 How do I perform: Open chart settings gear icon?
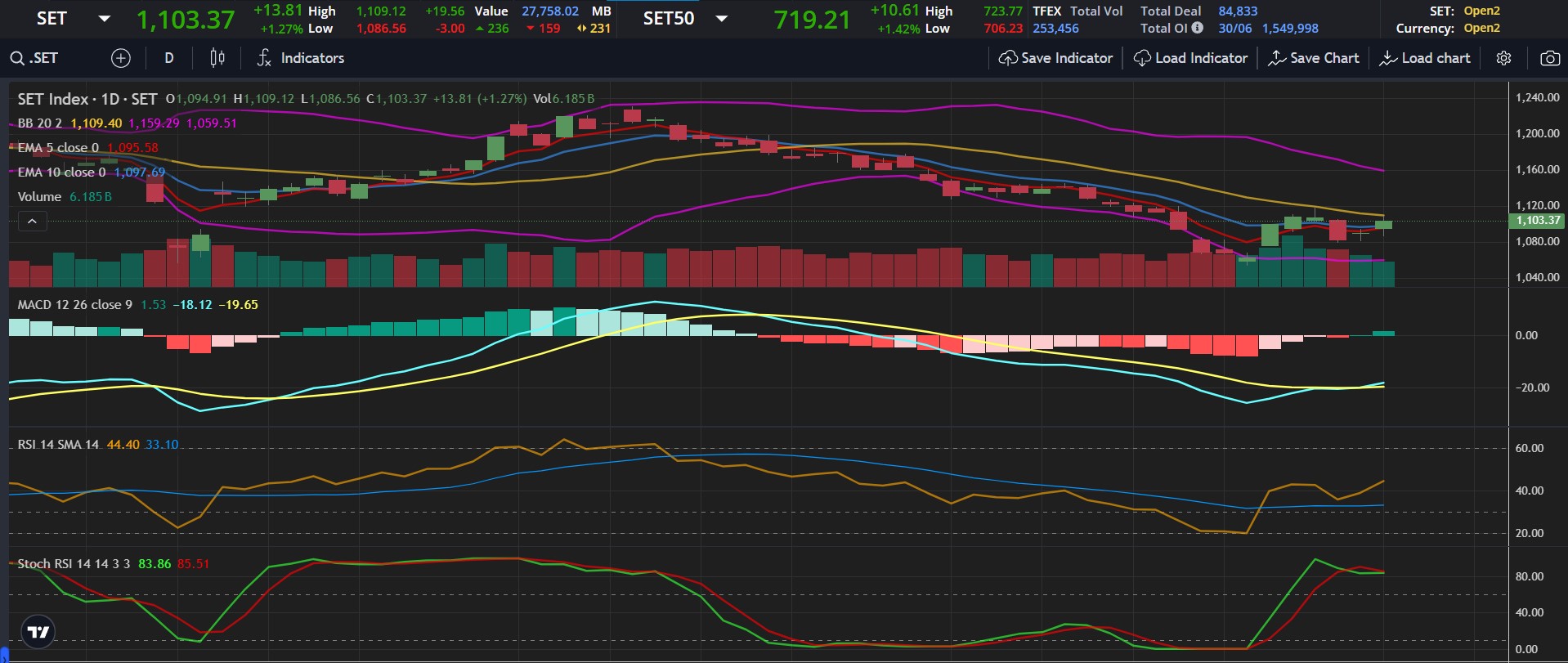[1503, 58]
